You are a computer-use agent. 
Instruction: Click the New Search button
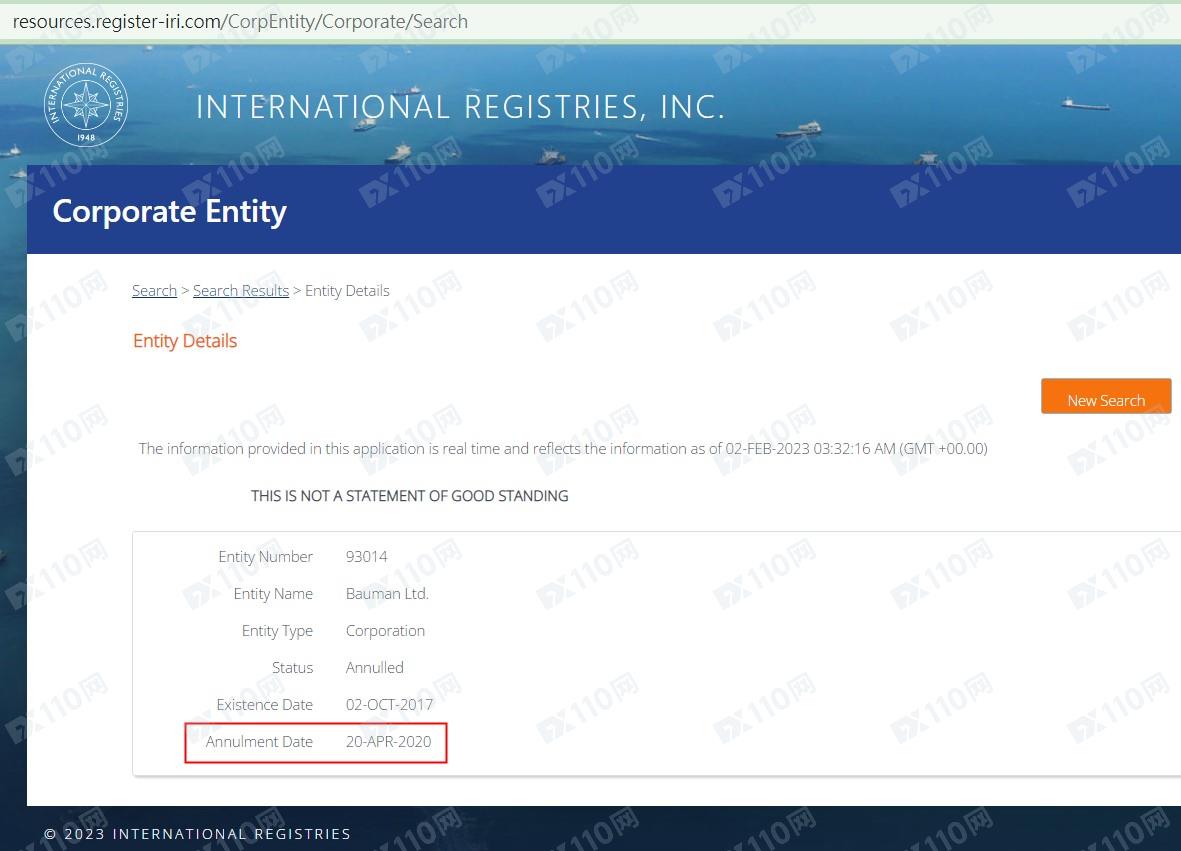1106,396
